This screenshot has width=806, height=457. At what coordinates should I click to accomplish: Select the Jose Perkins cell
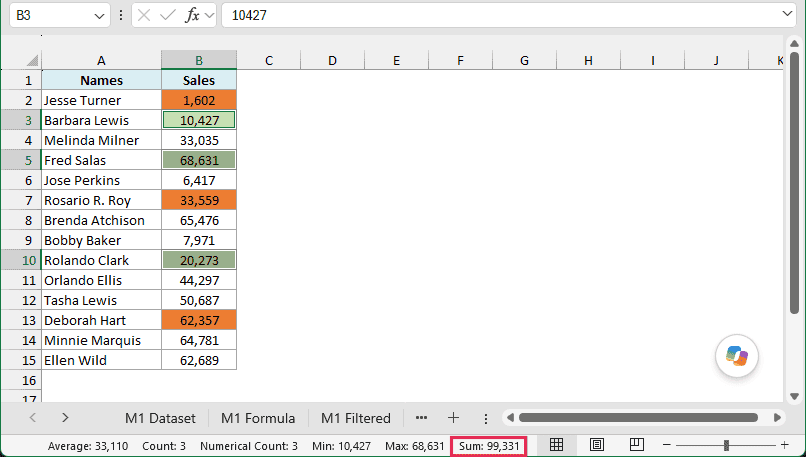pyautogui.click(x=101, y=180)
